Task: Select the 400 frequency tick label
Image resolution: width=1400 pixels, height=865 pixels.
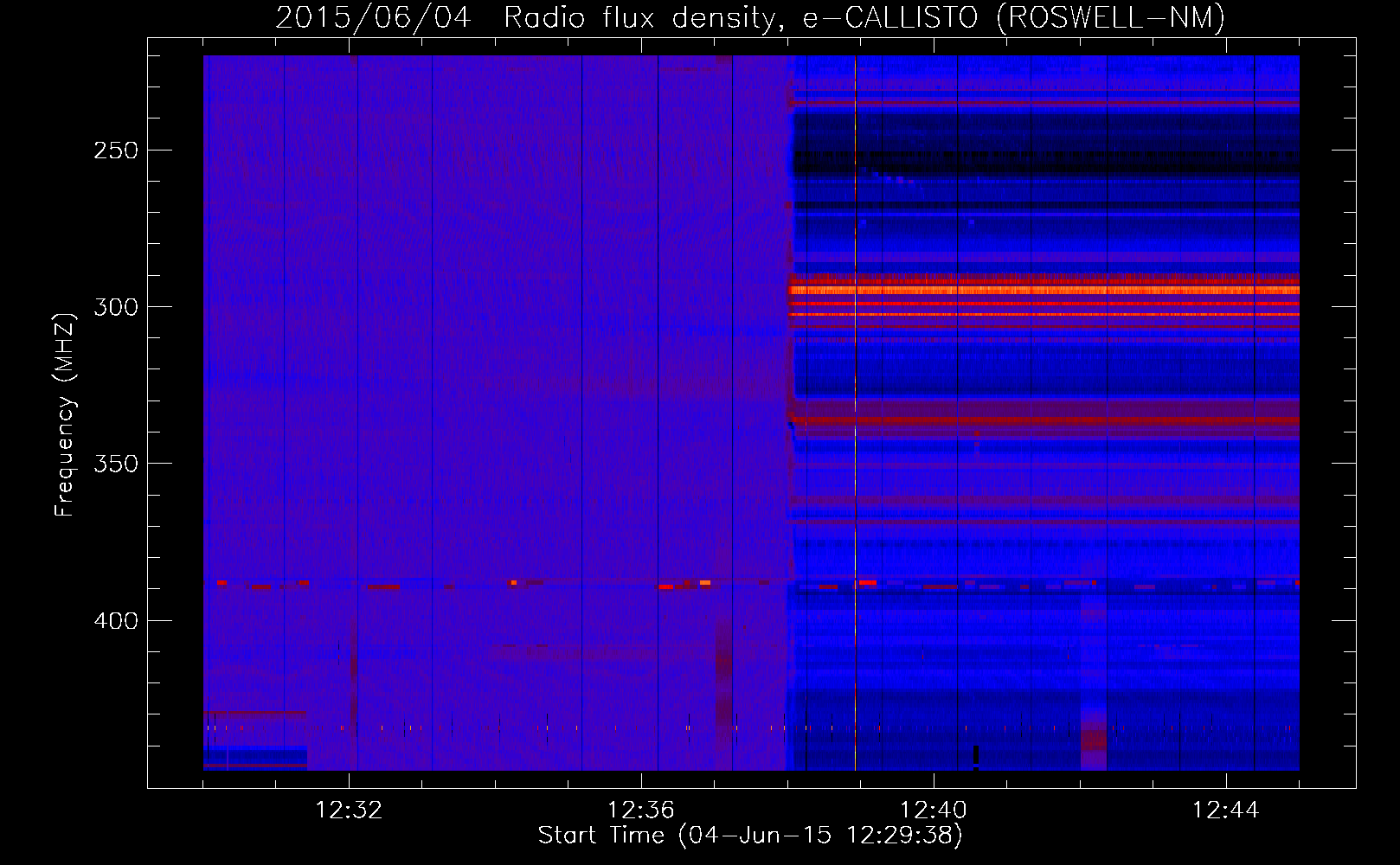Action: 116,621
